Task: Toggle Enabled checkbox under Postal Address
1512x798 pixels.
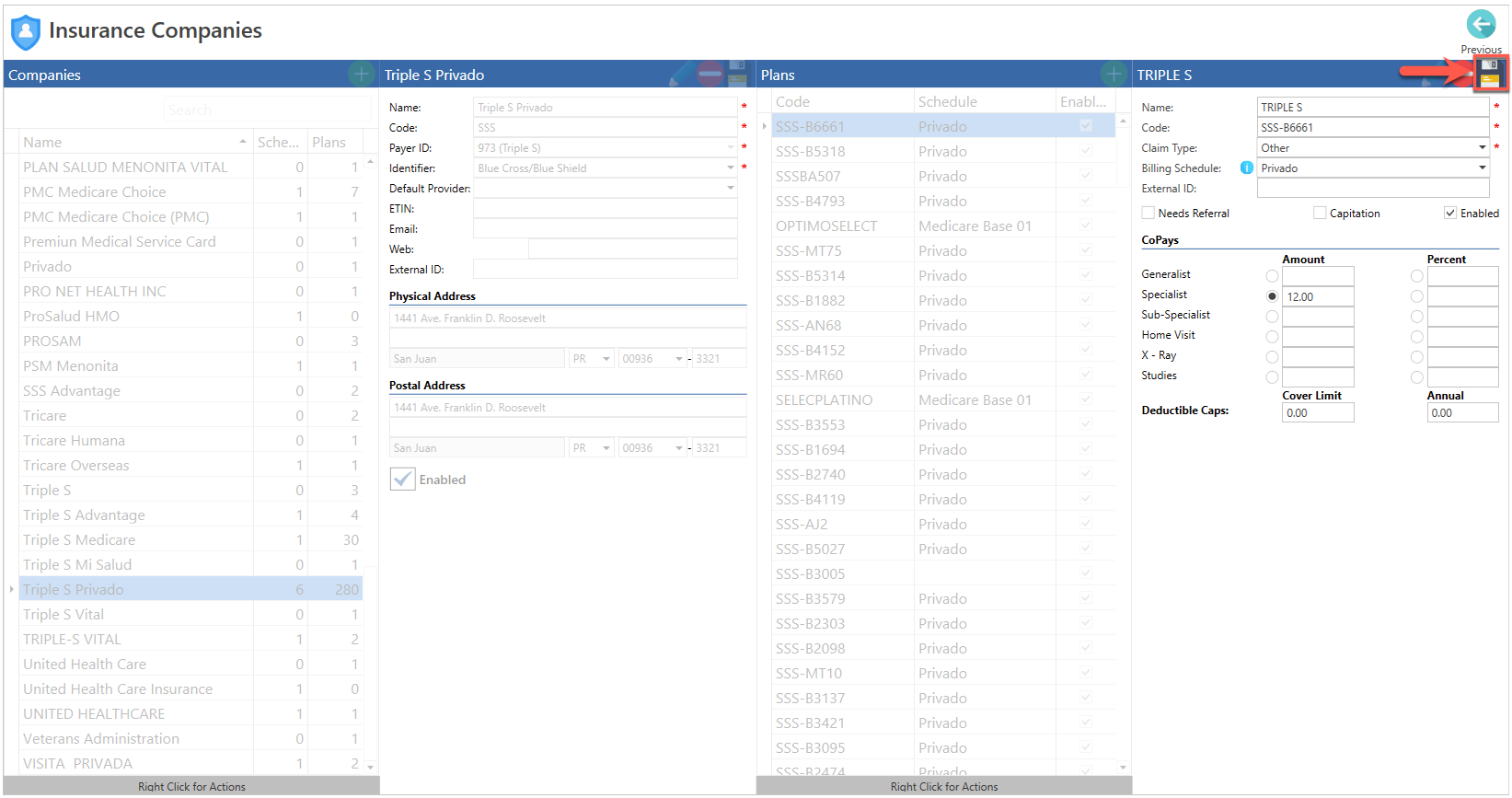Action: tap(403, 479)
